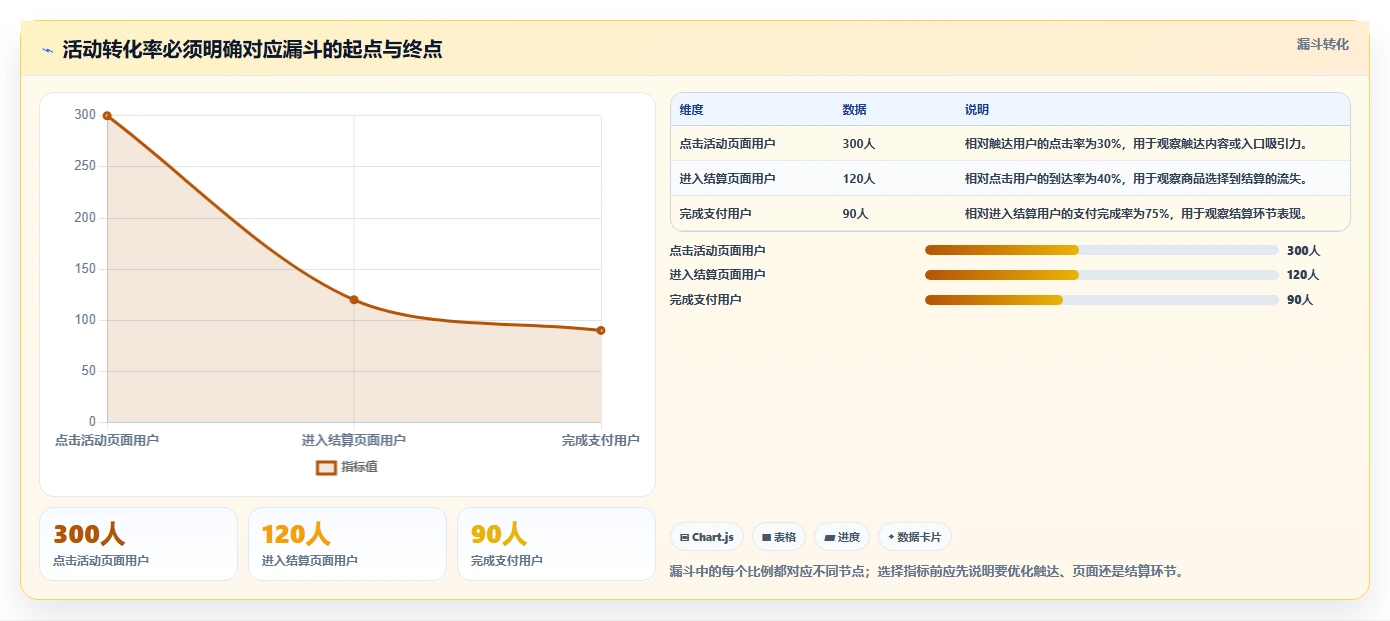This screenshot has width=1390, height=621.
Task: Click the 数据 column header
Action: tap(854, 110)
